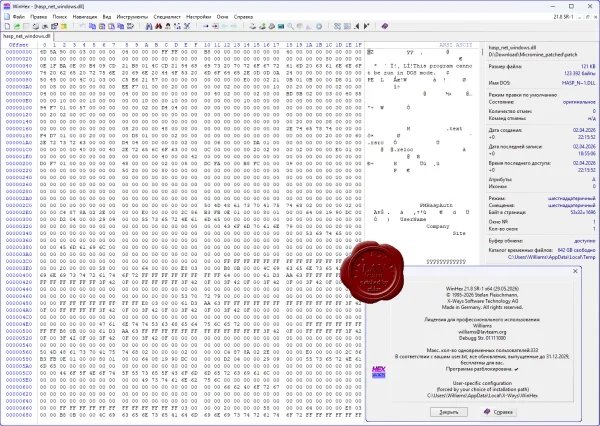The height and width of the screenshot is (426, 600).
Task: Click the 'Программа разблокирована' line in About dialog
Action: (x=482, y=369)
